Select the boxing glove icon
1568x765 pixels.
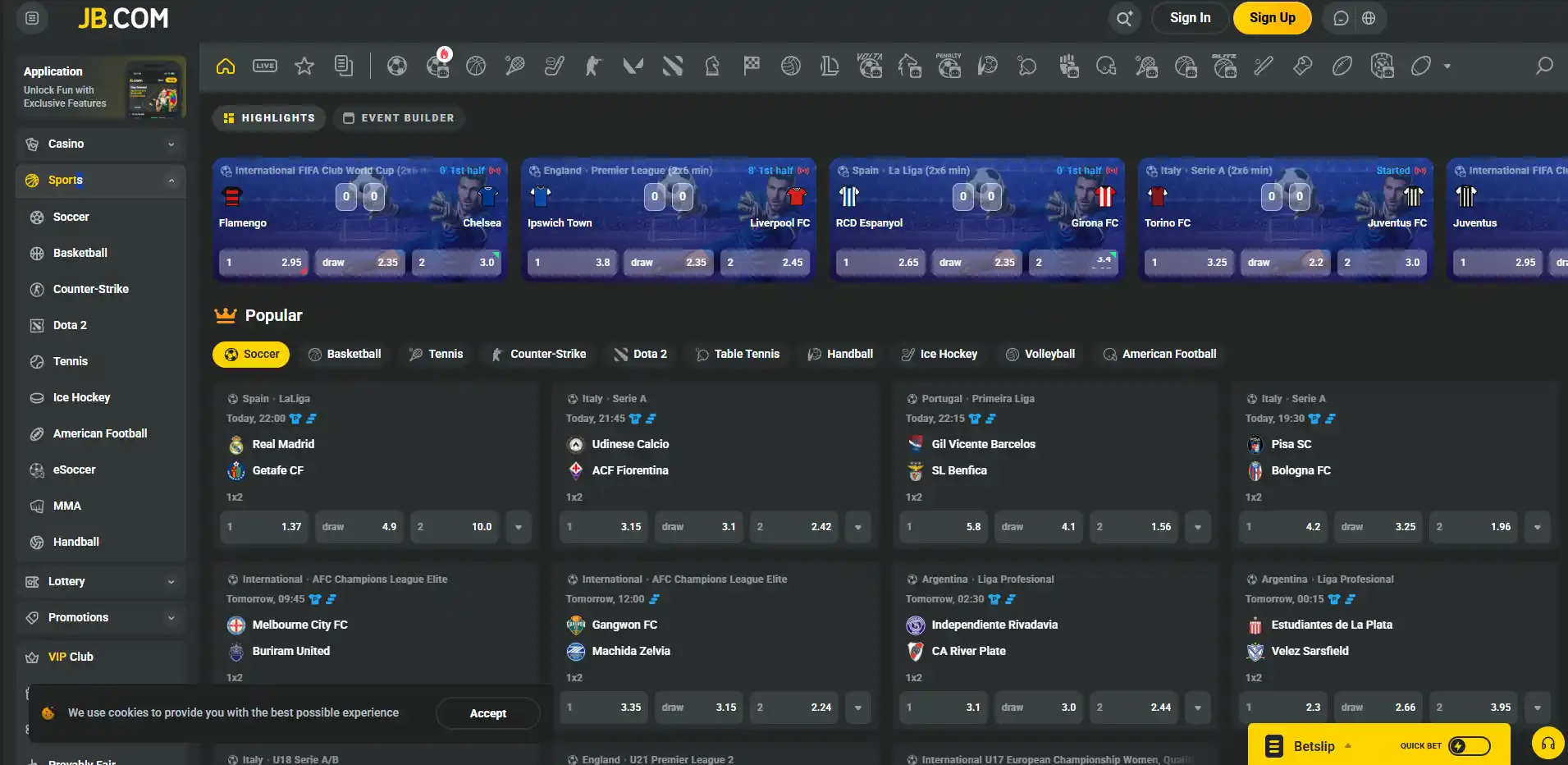1303,66
